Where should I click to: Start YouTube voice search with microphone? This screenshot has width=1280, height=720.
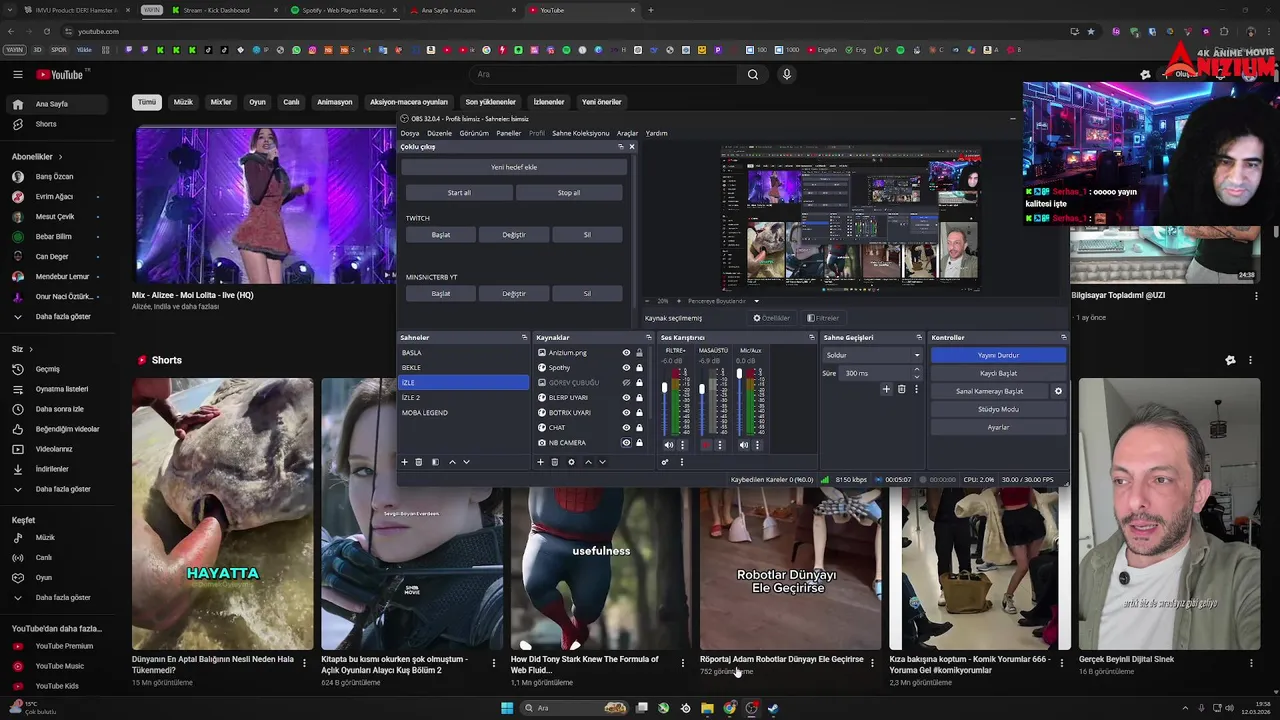pos(787,74)
